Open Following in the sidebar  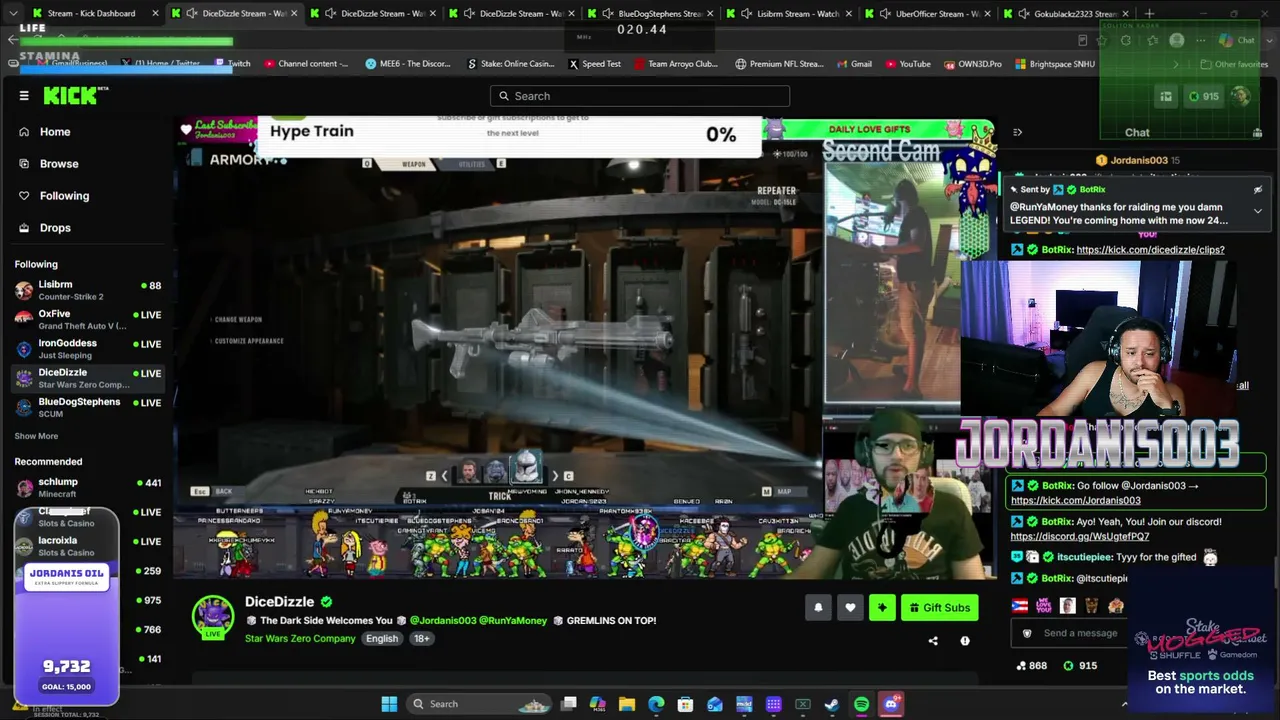[x=64, y=196]
